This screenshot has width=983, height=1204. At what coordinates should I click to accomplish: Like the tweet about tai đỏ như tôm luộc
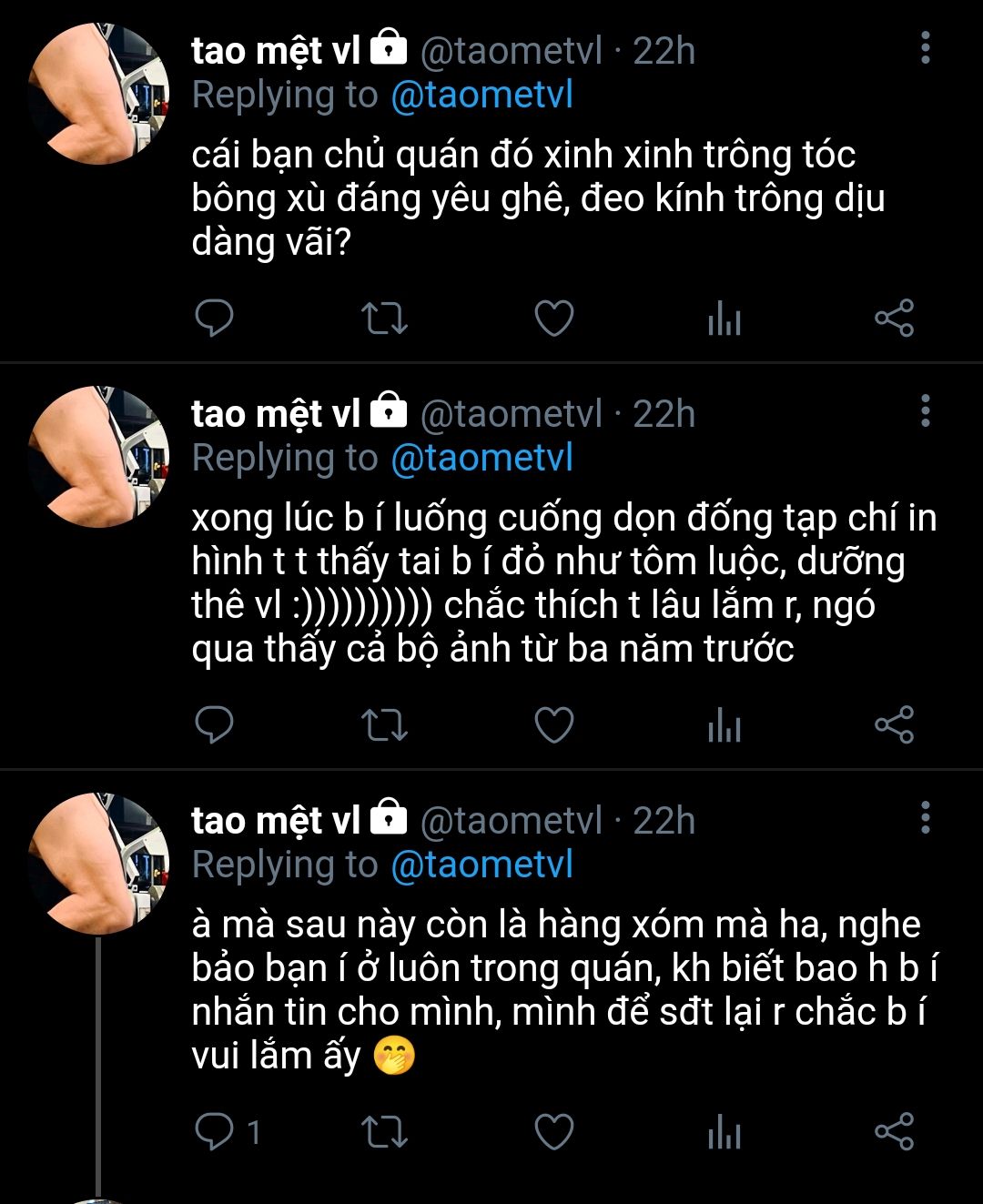pyautogui.click(x=553, y=725)
